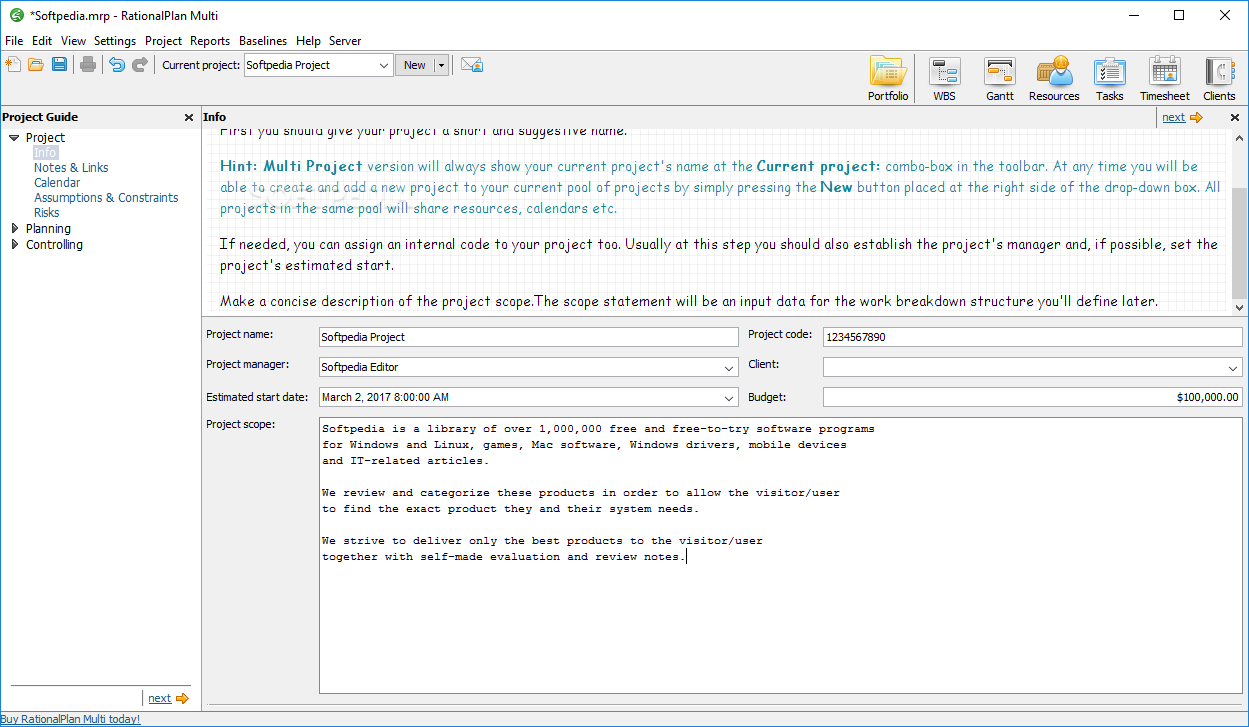Open the Client dropdown
The height and width of the screenshot is (727, 1249).
click(1233, 368)
